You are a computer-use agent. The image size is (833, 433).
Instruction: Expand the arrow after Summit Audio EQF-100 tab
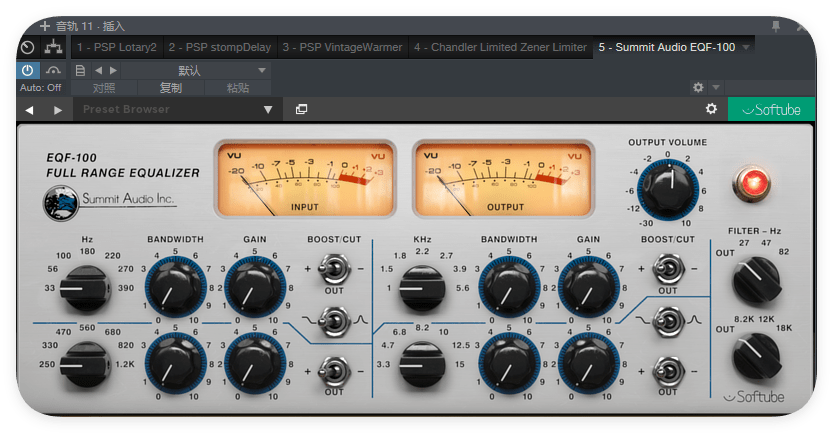[746, 47]
